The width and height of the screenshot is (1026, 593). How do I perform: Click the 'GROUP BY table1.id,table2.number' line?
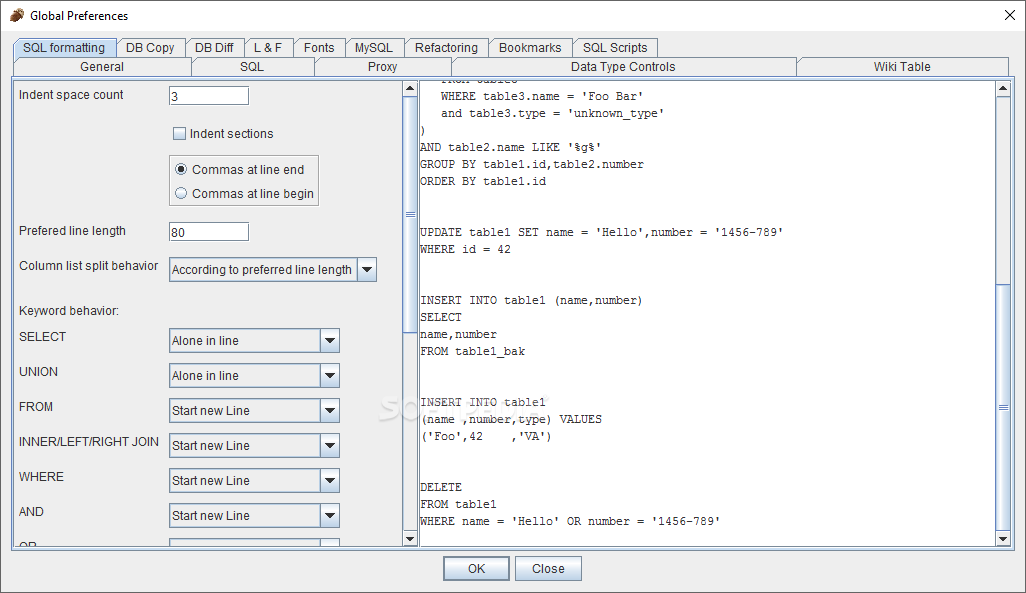pyautogui.click(x=532, y=164)
